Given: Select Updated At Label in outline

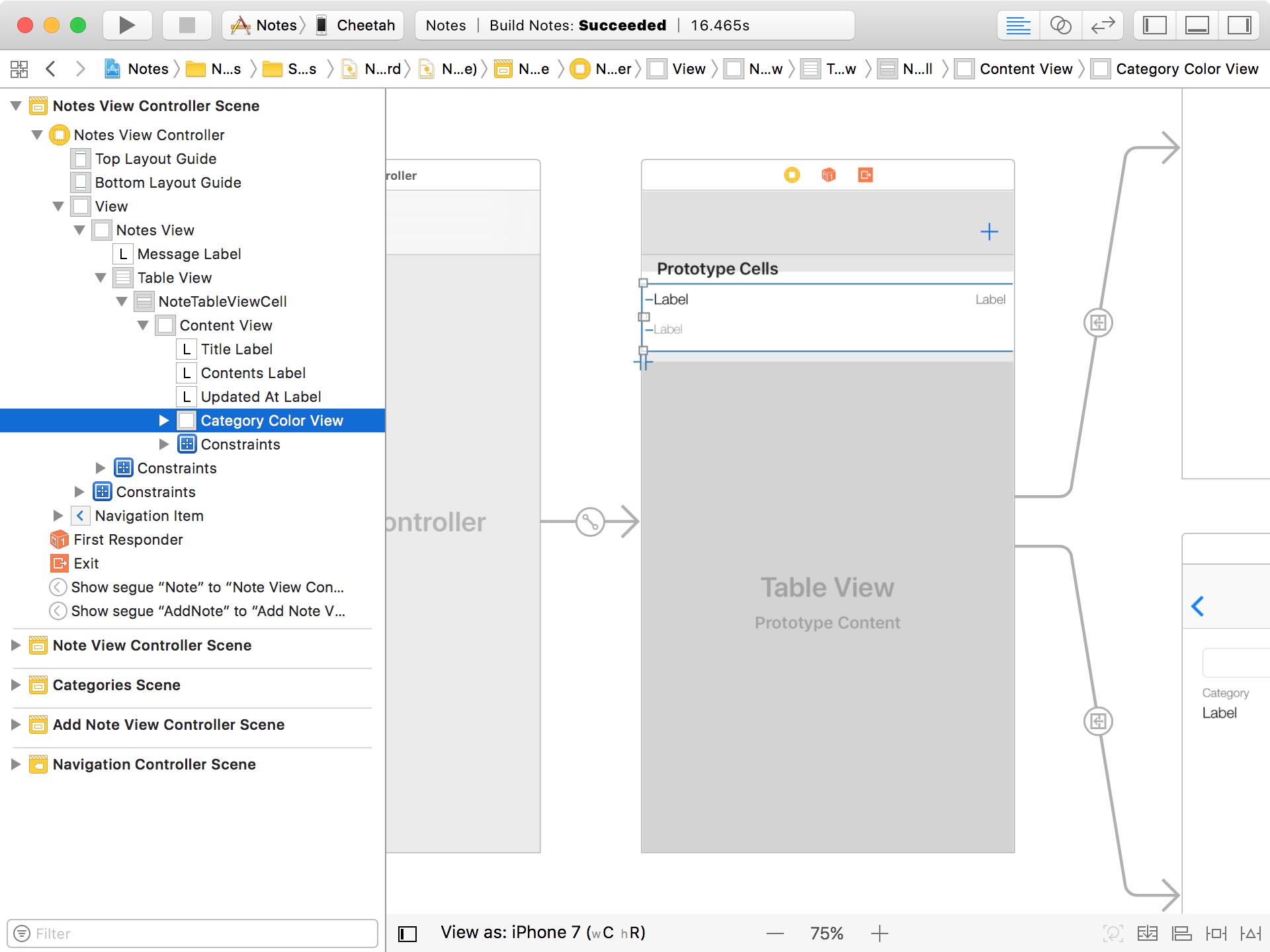Looking at the screenshot, I should pyautogui.click(x=261, y=397).
